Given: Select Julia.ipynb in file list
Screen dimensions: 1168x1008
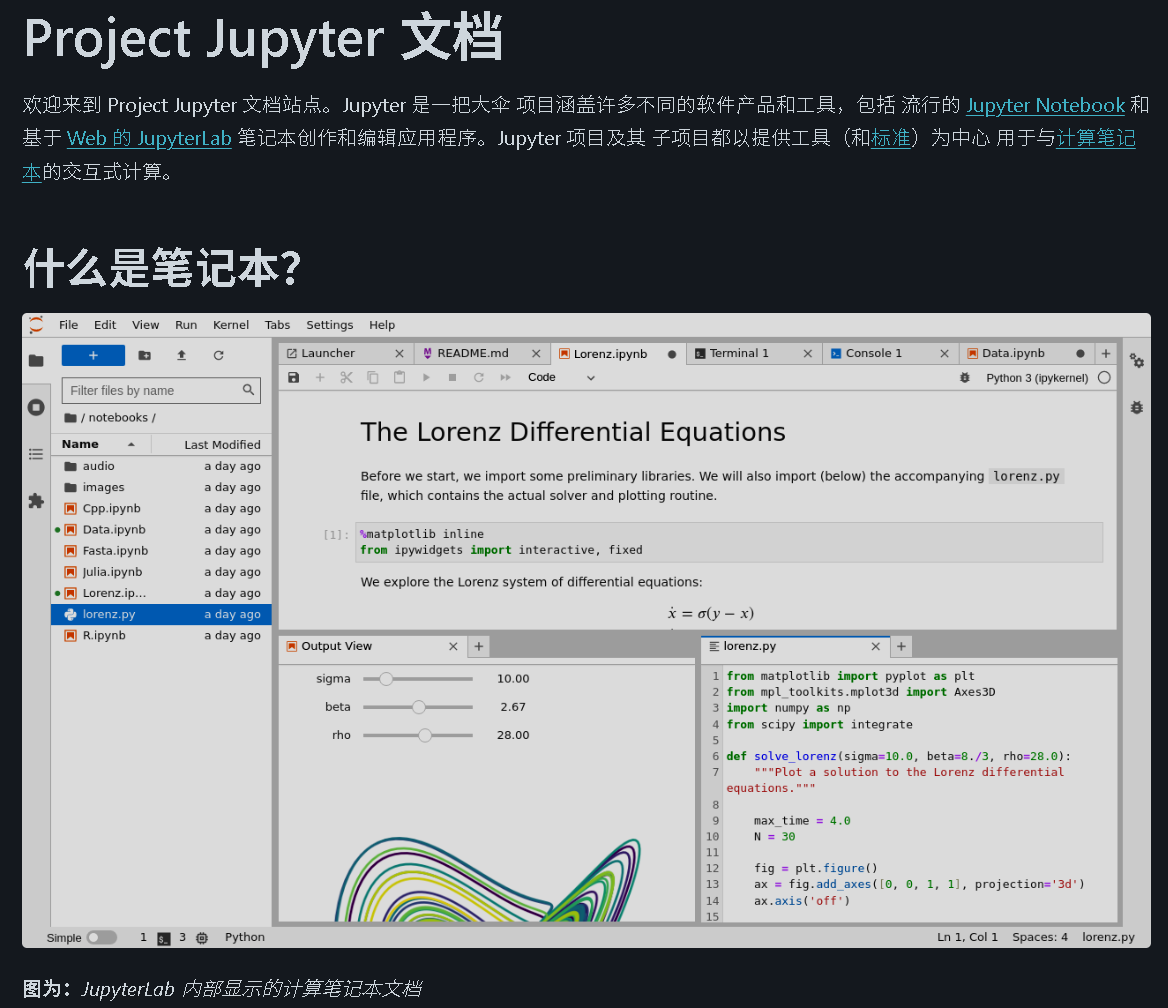Looking at the screenshot, I should [x=162, y=572].
